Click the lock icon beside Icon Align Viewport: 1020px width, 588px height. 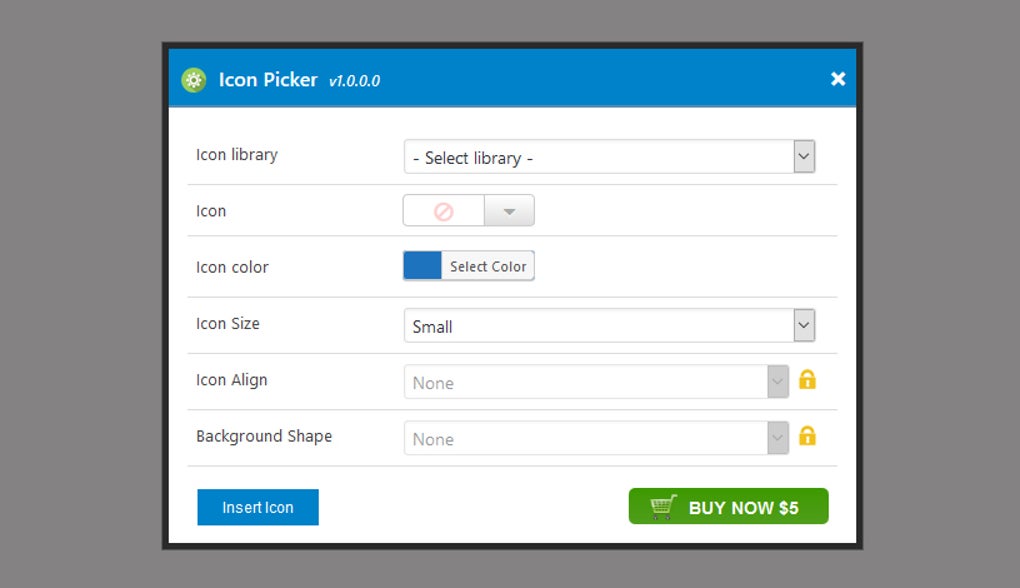click(x=807, y=380)
